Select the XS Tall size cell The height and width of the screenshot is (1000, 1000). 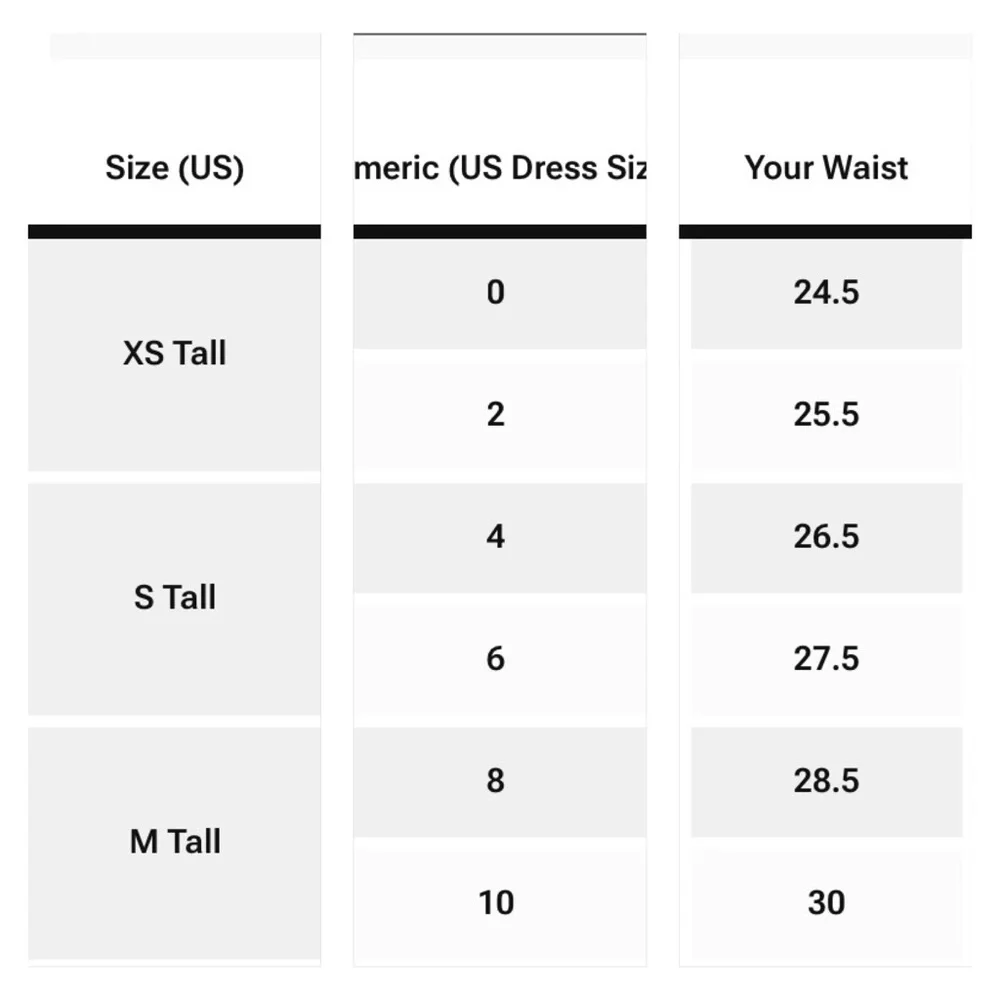[x=174, y=354]
